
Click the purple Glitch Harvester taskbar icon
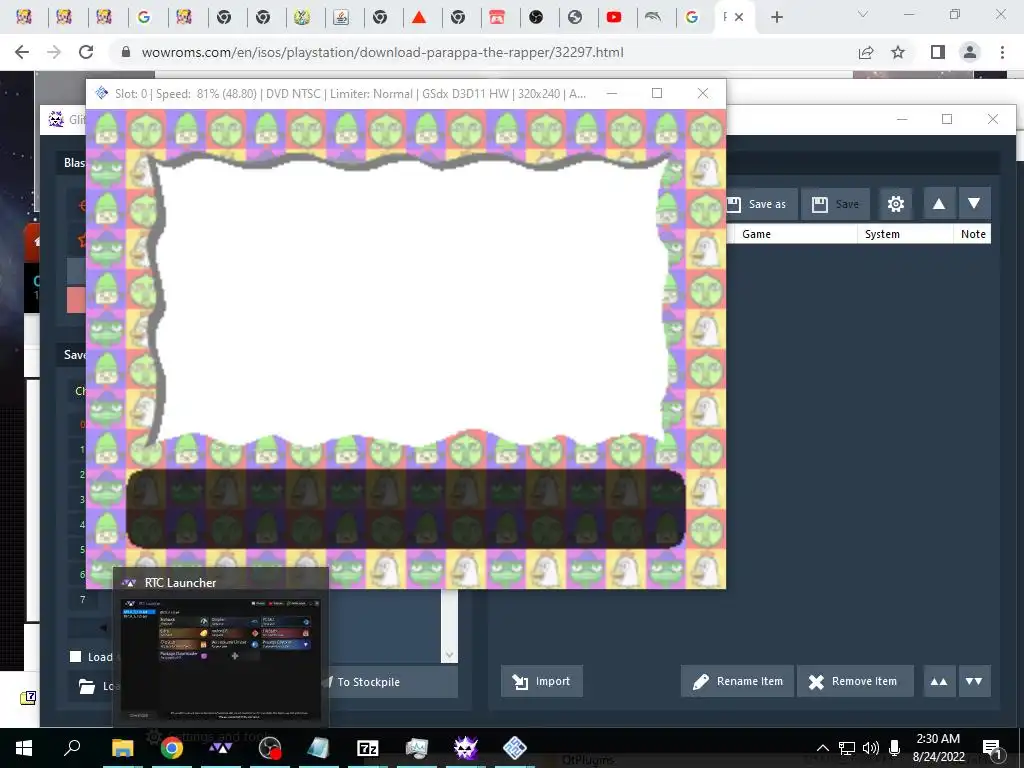click(466, 747)
